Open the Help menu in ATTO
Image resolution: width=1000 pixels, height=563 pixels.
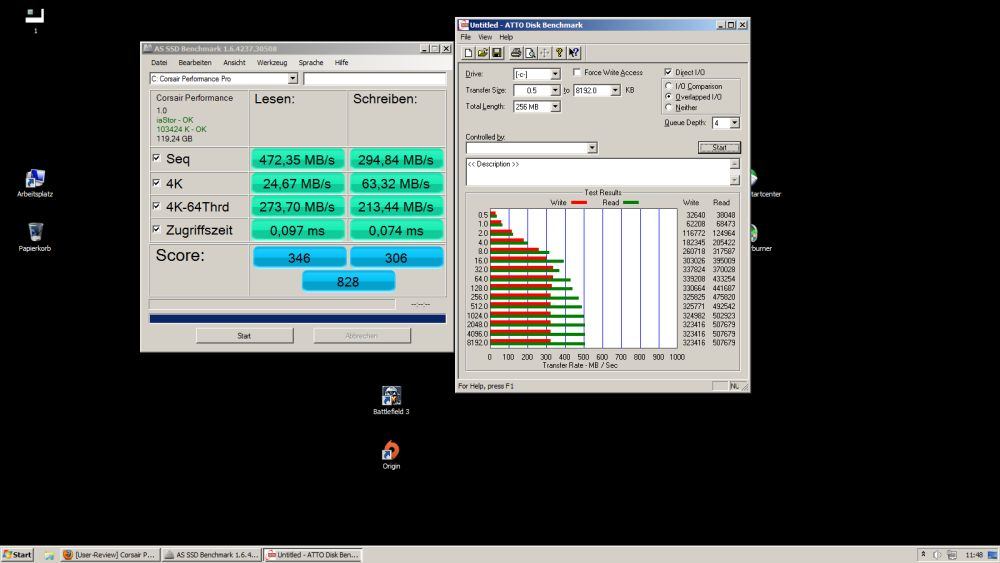506,37
